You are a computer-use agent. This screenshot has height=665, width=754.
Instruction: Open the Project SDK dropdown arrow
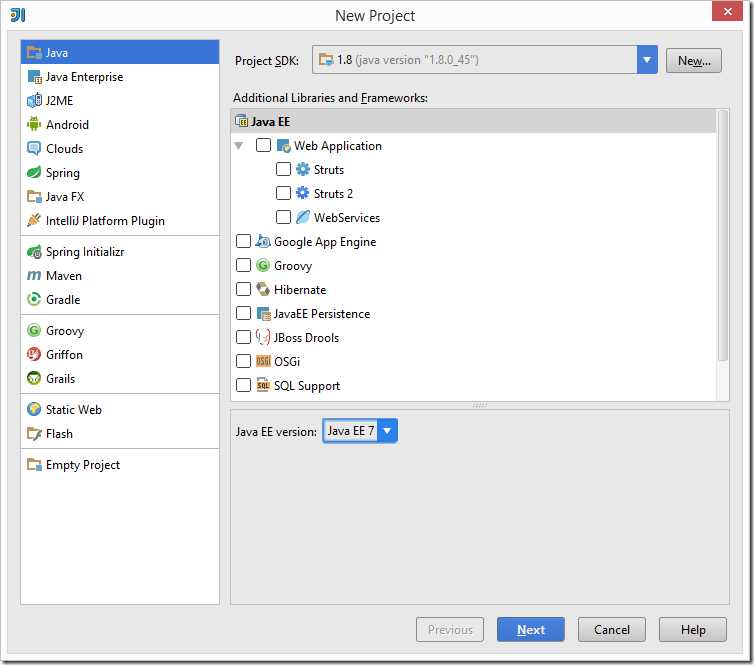pos(647,60)
